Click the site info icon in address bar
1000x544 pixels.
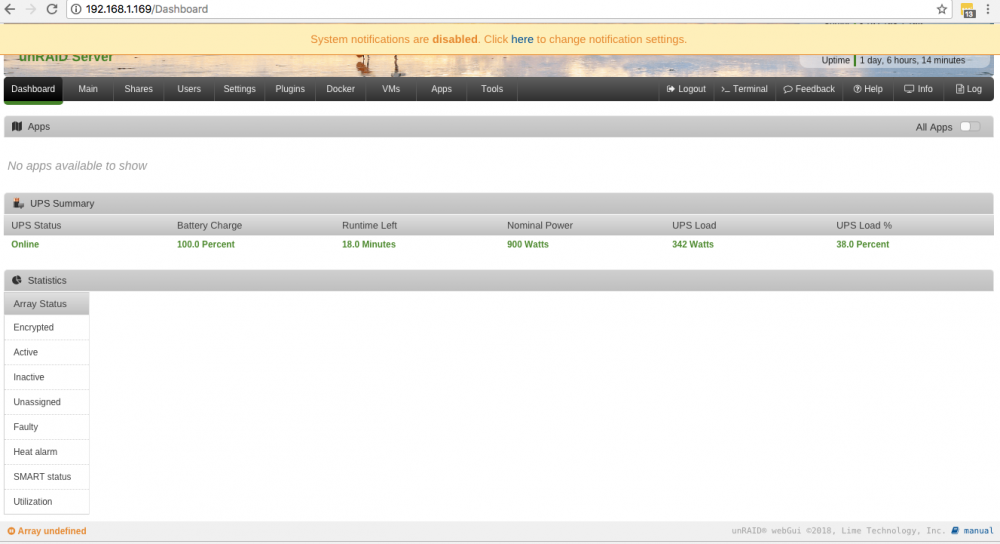point(76,9)
